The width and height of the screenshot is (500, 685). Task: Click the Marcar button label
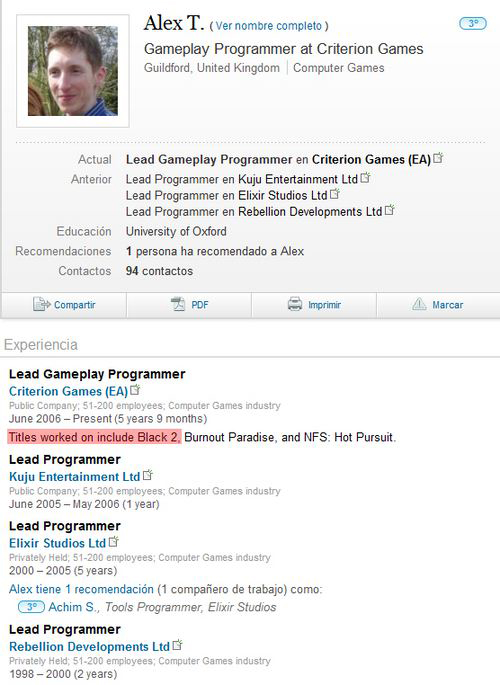[448, 304]
